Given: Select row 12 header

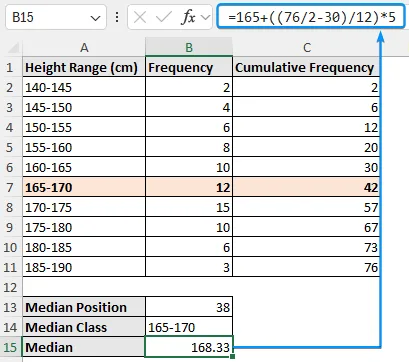Looking at the screenshot, I should (10, 287).
